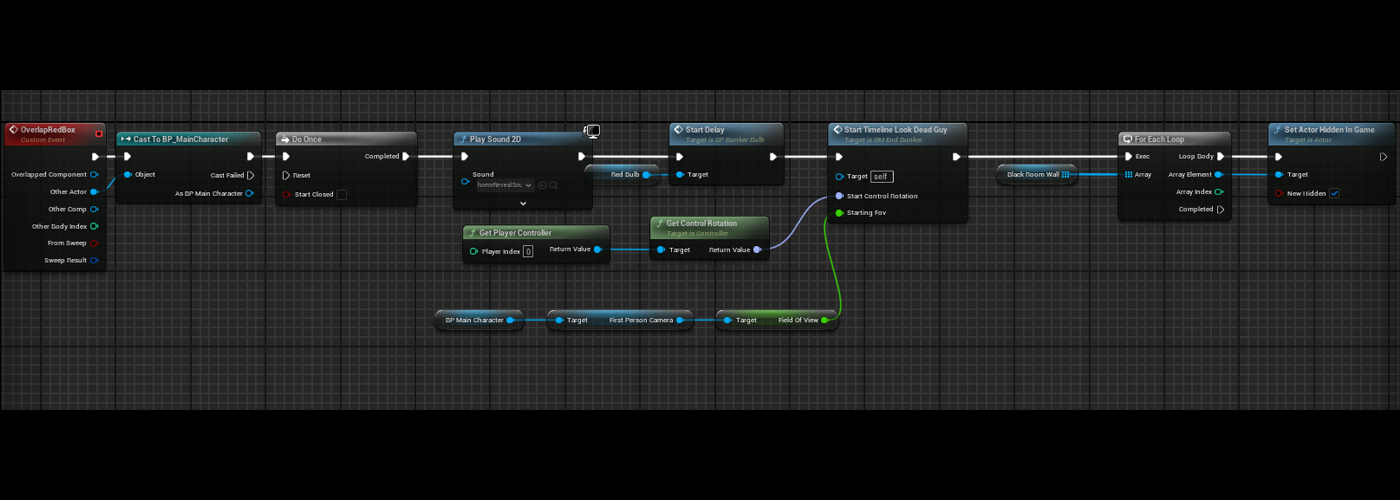Enable the Start Closed checkbox on Do Once
The width and height of the screenshot is (1400, 500).
[x=341, y=194]
